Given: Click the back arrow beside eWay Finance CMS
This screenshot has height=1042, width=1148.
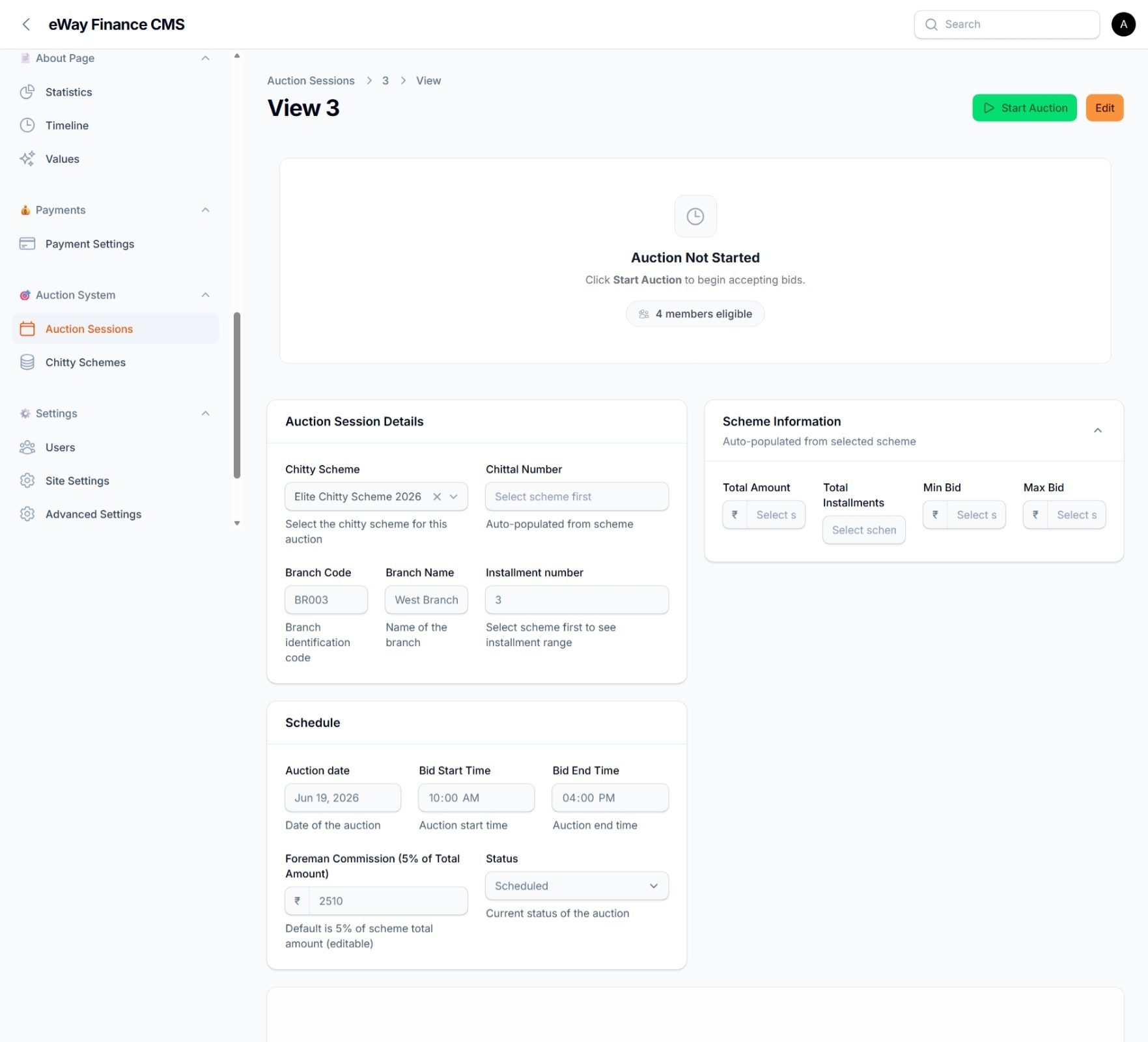Looking at the screenshot, I should [26, 25].
